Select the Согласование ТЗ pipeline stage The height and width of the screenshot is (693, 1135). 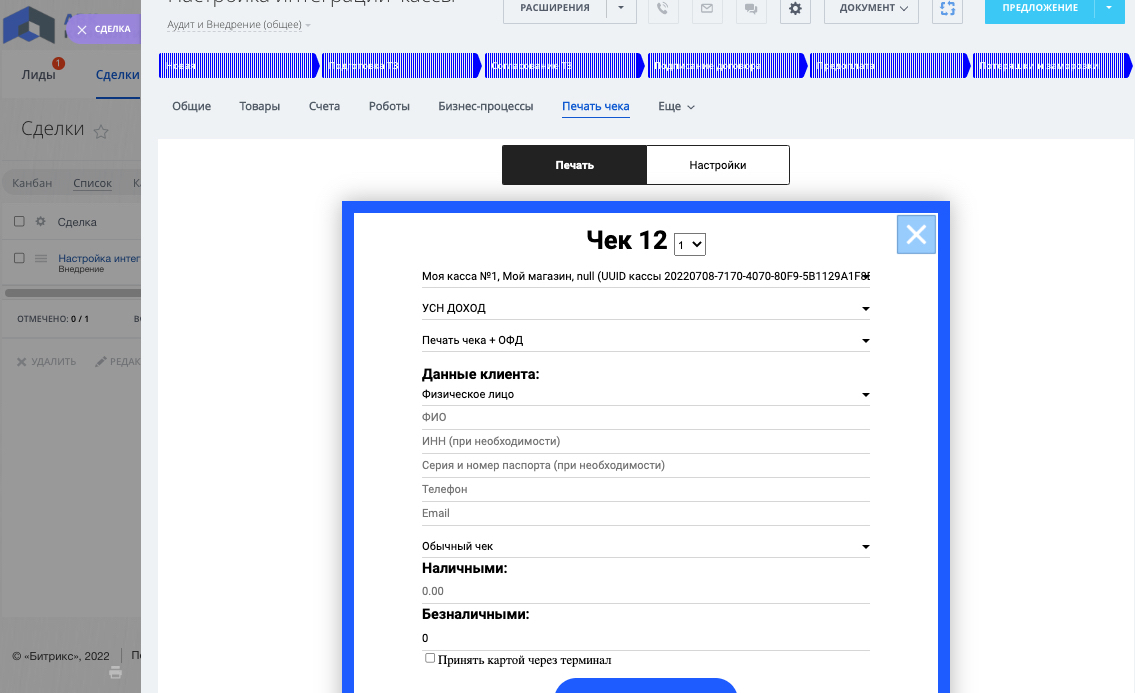click(565, 66)
